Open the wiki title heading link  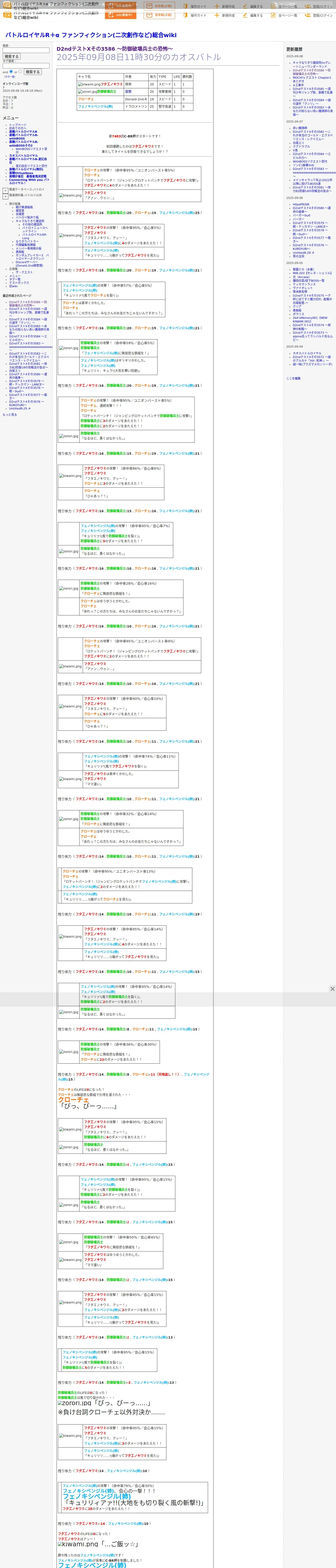point(91,35)
